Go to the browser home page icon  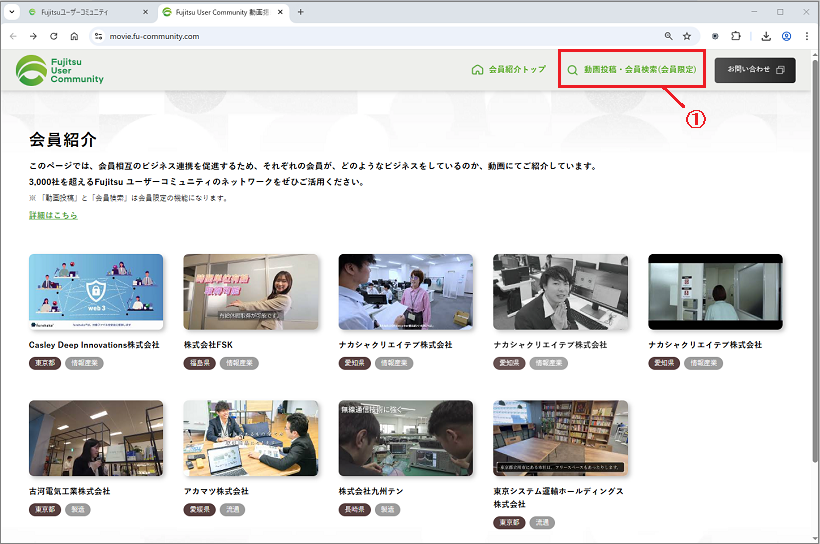pos(74,36)
